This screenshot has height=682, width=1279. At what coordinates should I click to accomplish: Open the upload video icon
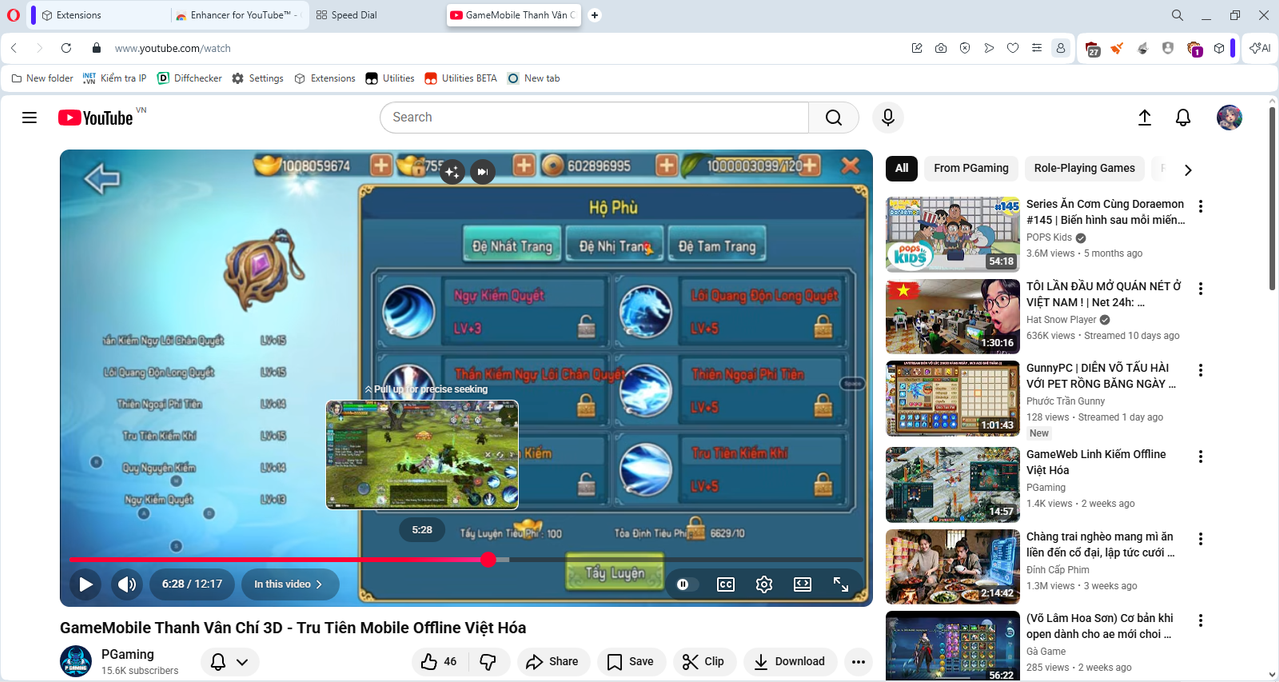(1145, 118)
